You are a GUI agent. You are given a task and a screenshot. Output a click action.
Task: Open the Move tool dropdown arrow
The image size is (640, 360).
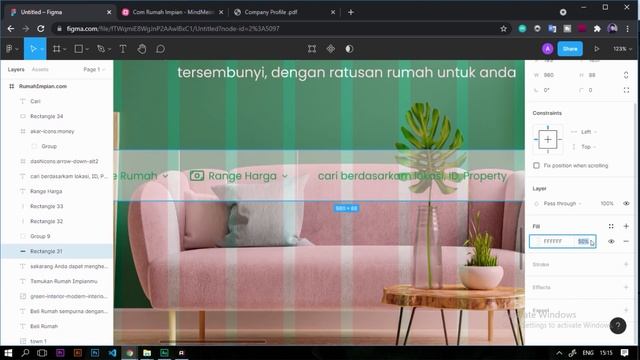42,49
